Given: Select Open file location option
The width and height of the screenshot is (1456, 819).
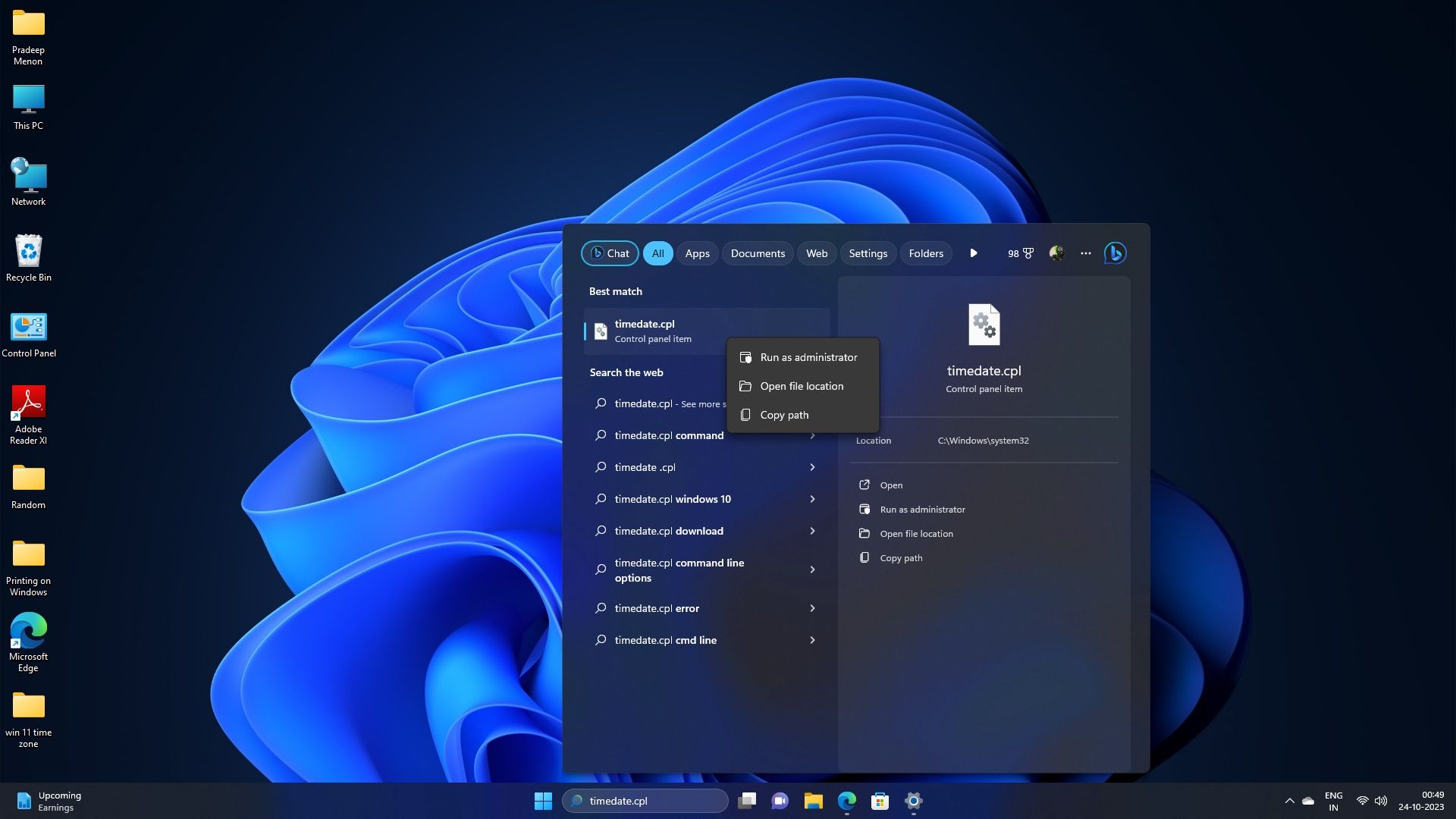Looking at the screenshot, I should (x=801, y=386).
